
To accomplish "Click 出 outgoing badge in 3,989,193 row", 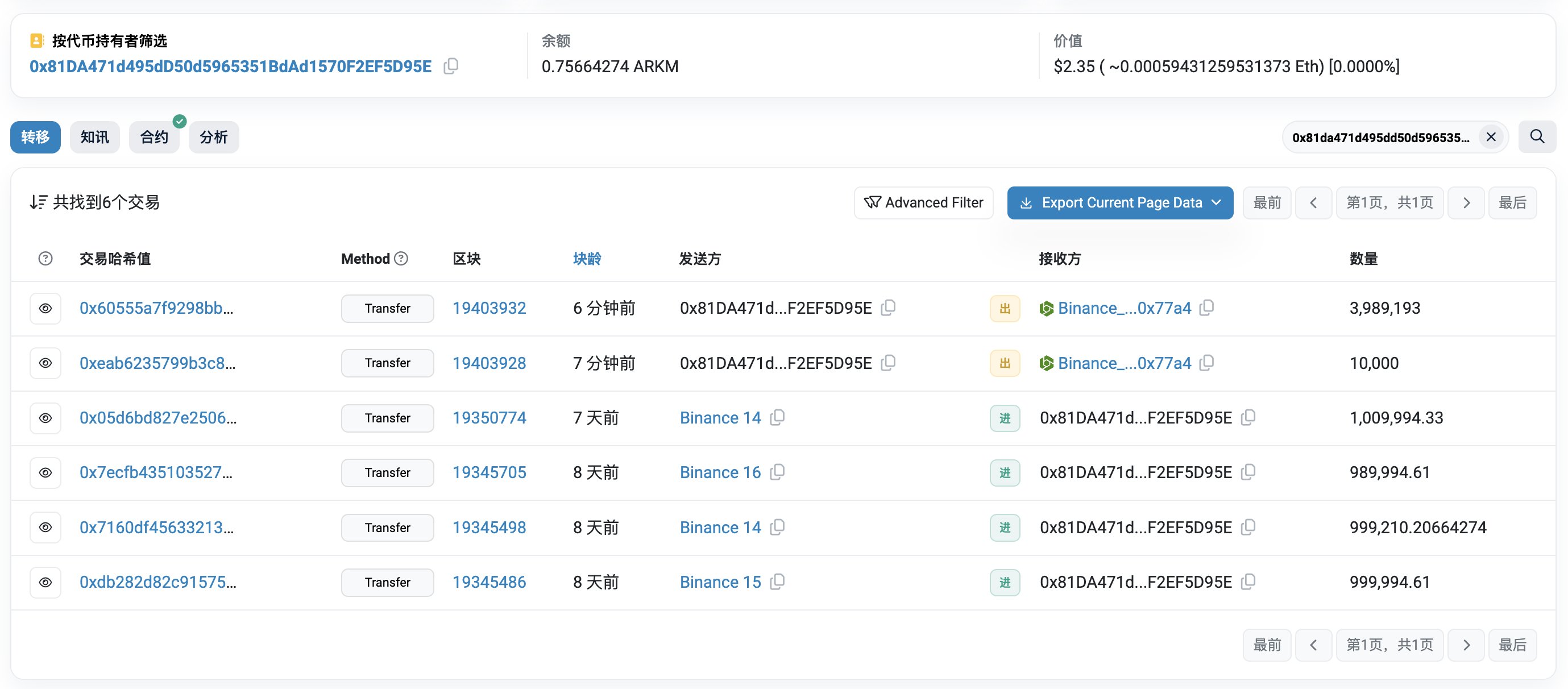I will point(1005,309).
